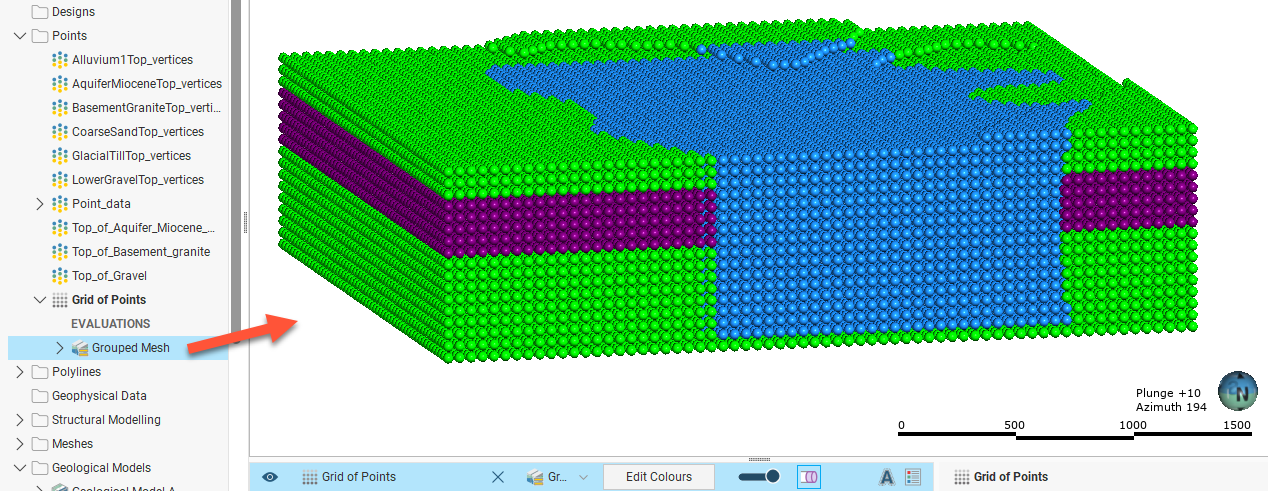This screenshot has height=491, width=1268.
Task: Click the Edit Colours button
Action: point(658,477)
